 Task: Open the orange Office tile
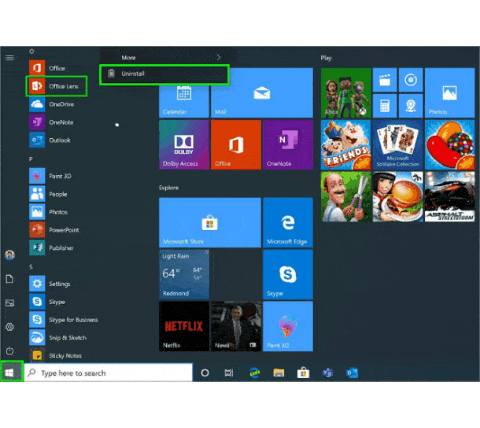(x=236, y=145)
